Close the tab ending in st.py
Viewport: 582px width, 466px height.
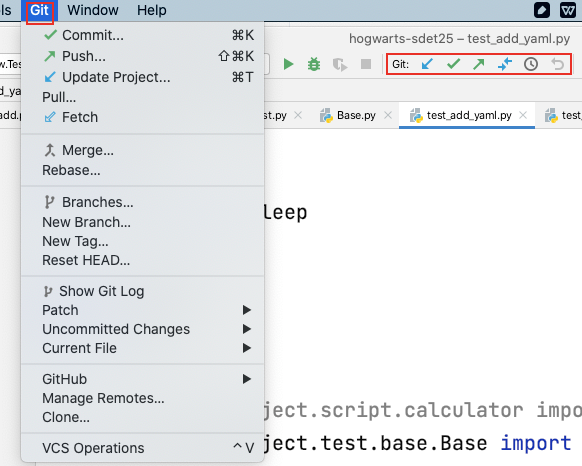pos(298,115)
